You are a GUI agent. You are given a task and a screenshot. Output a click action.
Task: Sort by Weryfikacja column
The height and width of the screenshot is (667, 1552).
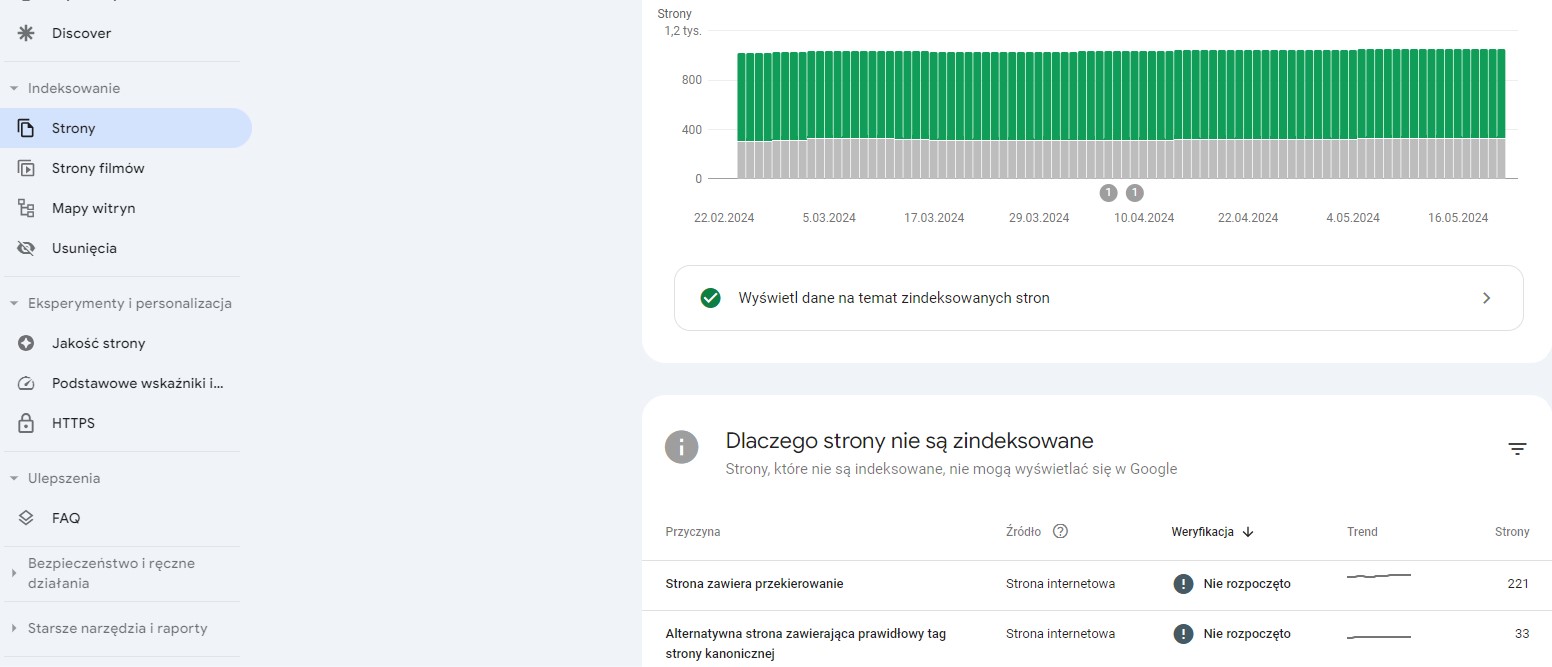[x=1202, y=532]
